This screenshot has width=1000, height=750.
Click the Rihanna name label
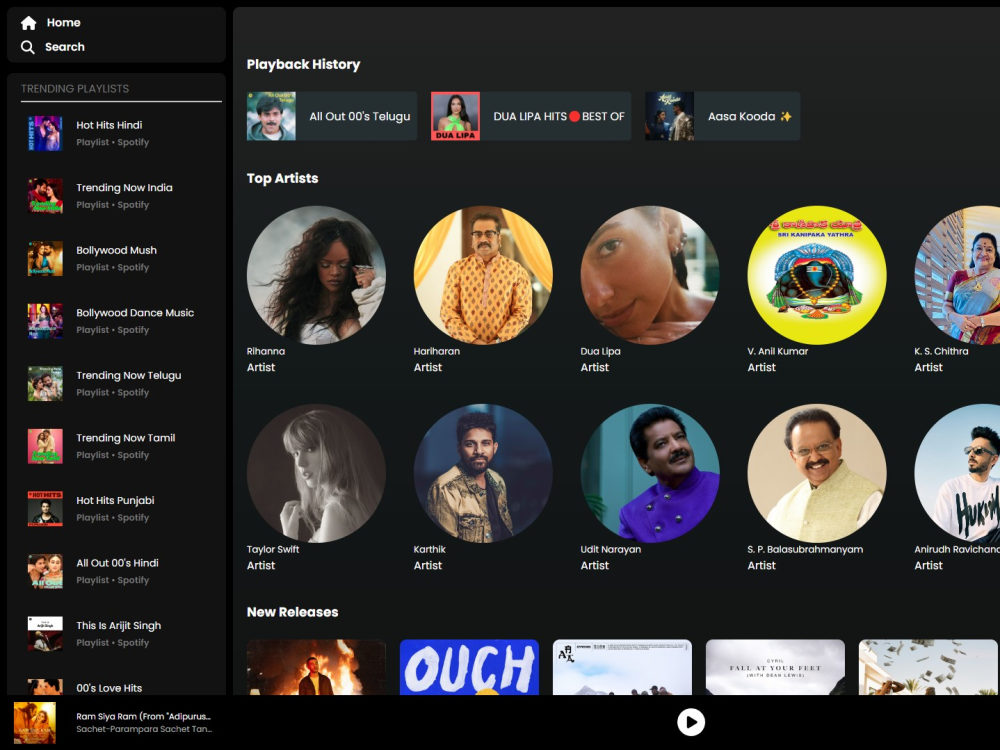coord(266,351)
